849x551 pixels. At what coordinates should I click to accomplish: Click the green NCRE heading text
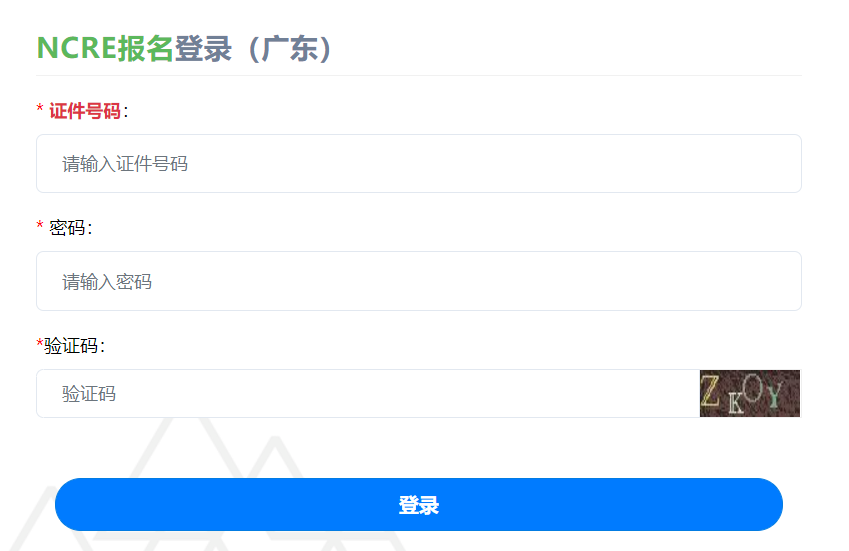click(76, 48)
